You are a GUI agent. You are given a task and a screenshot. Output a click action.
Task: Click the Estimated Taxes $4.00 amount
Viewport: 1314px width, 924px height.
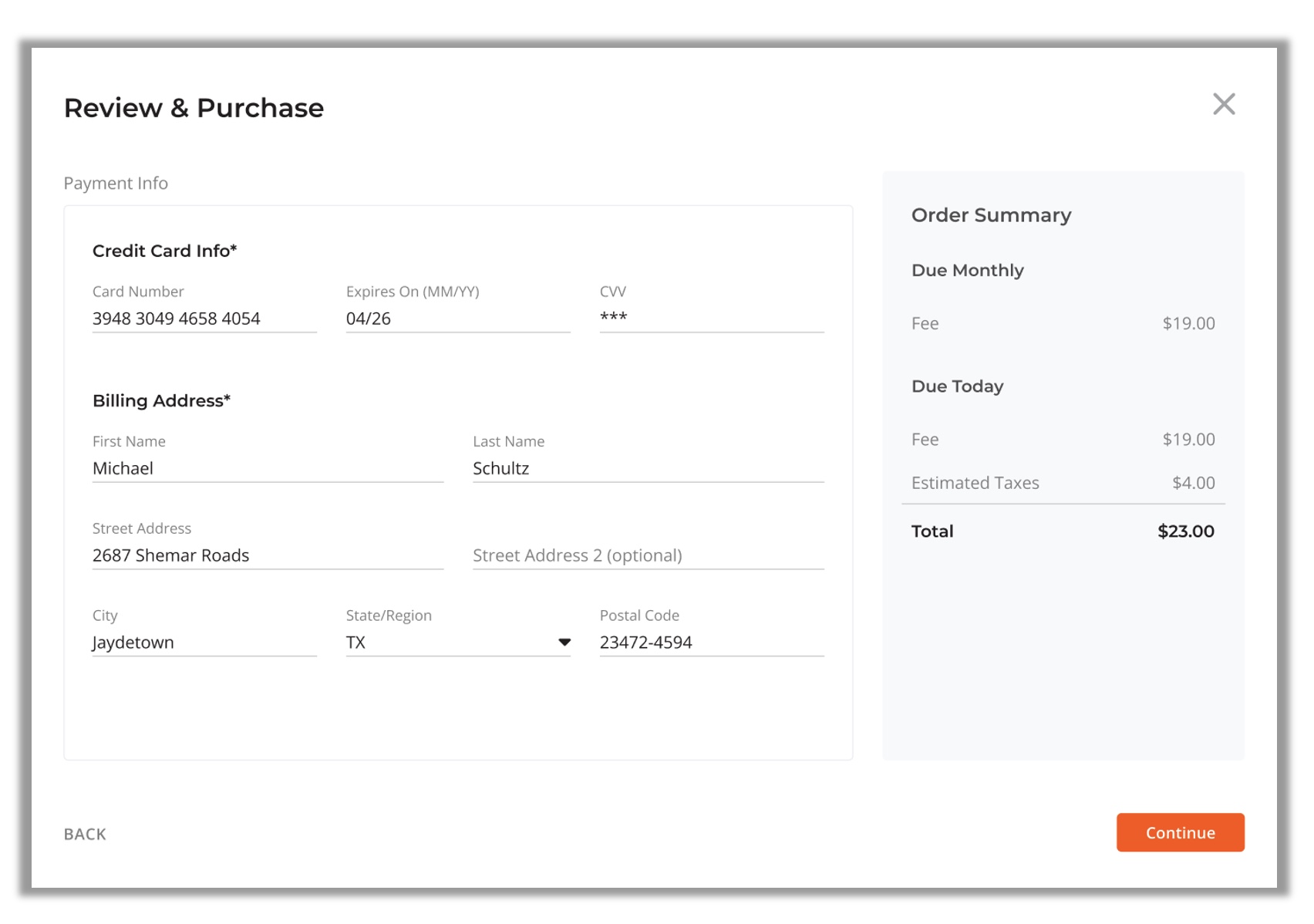click(1193, 483)
